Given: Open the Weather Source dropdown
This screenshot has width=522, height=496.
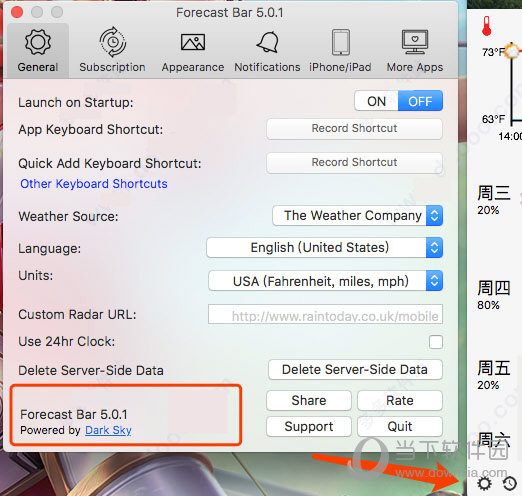Looking at the screenshot, I should pyautogui.click(x=357, y=216).
